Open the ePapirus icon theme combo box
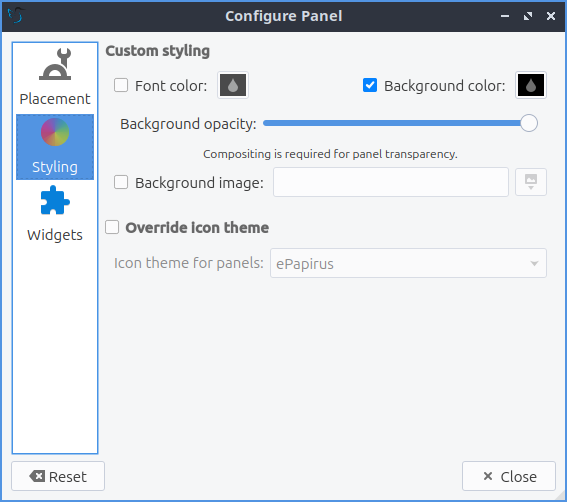Viewport: 567px width, 502px height. (408, 263)
